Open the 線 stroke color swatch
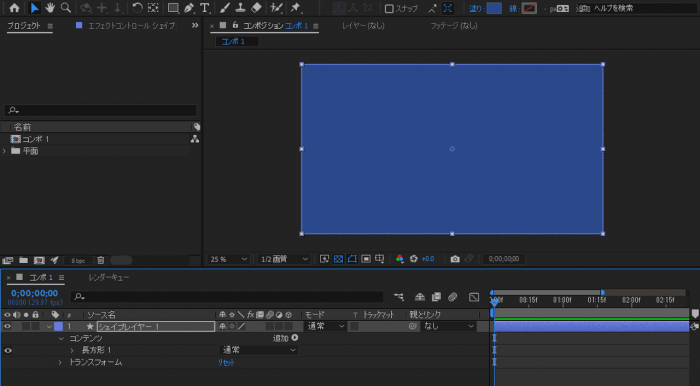The width and height of the screenshot is (700, 386). (x=529, y=8)
